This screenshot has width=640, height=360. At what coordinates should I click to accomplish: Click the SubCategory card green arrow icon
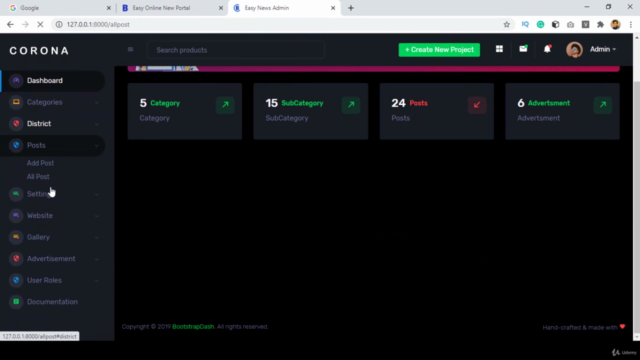coord(351,104)
